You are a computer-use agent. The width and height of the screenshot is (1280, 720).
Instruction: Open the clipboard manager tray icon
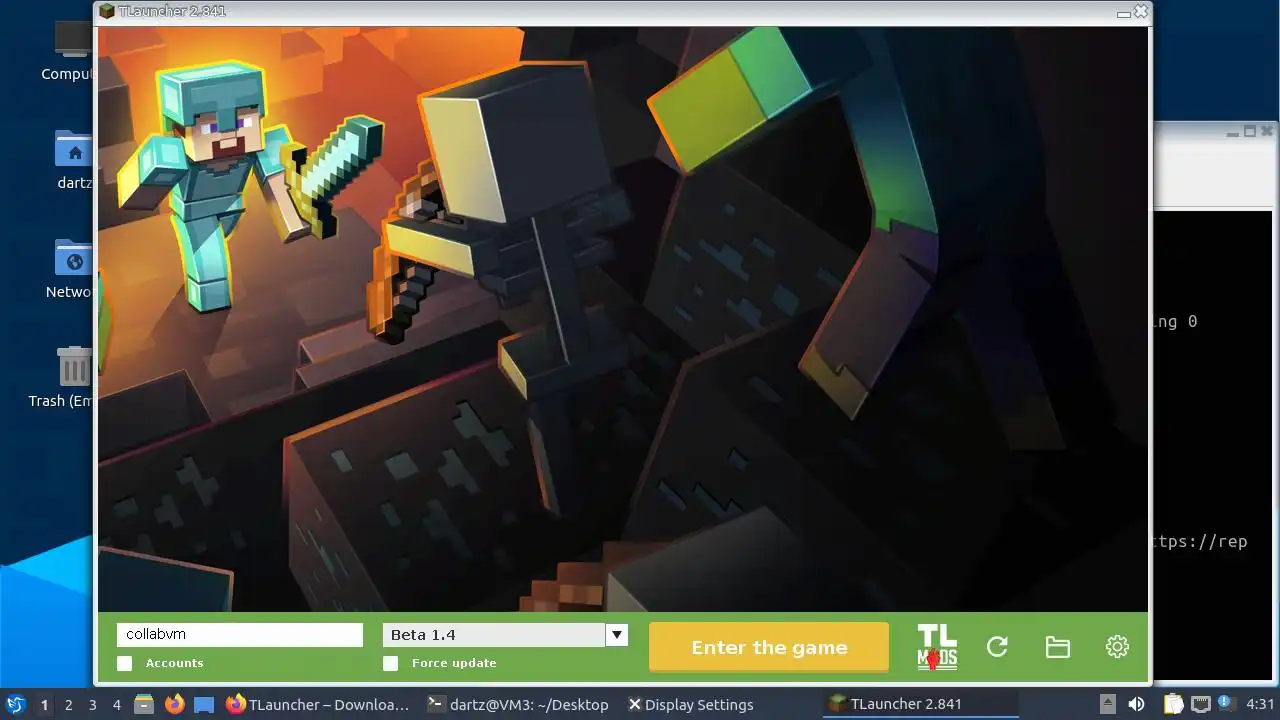click(1173, 704)
